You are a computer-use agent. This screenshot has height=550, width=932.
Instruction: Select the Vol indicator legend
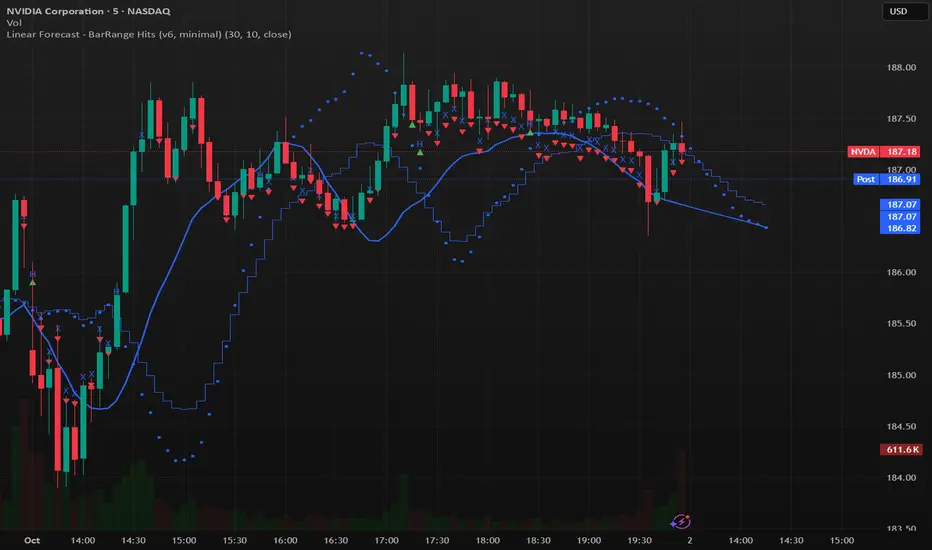pyautogui.click(x=14, y=23)
